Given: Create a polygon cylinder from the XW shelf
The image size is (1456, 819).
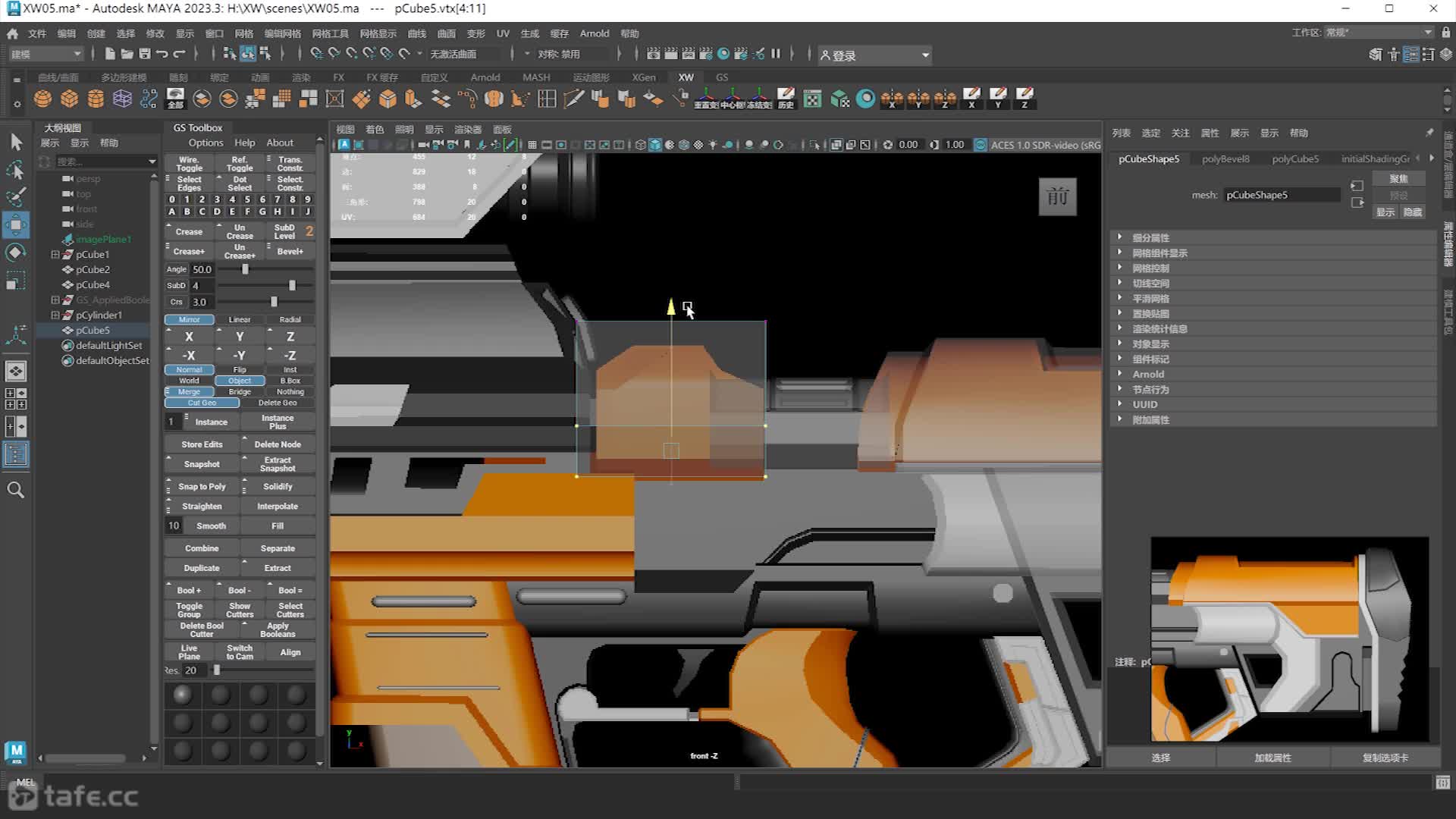Looking at the screenshot, I should click(x=96, y=99).
